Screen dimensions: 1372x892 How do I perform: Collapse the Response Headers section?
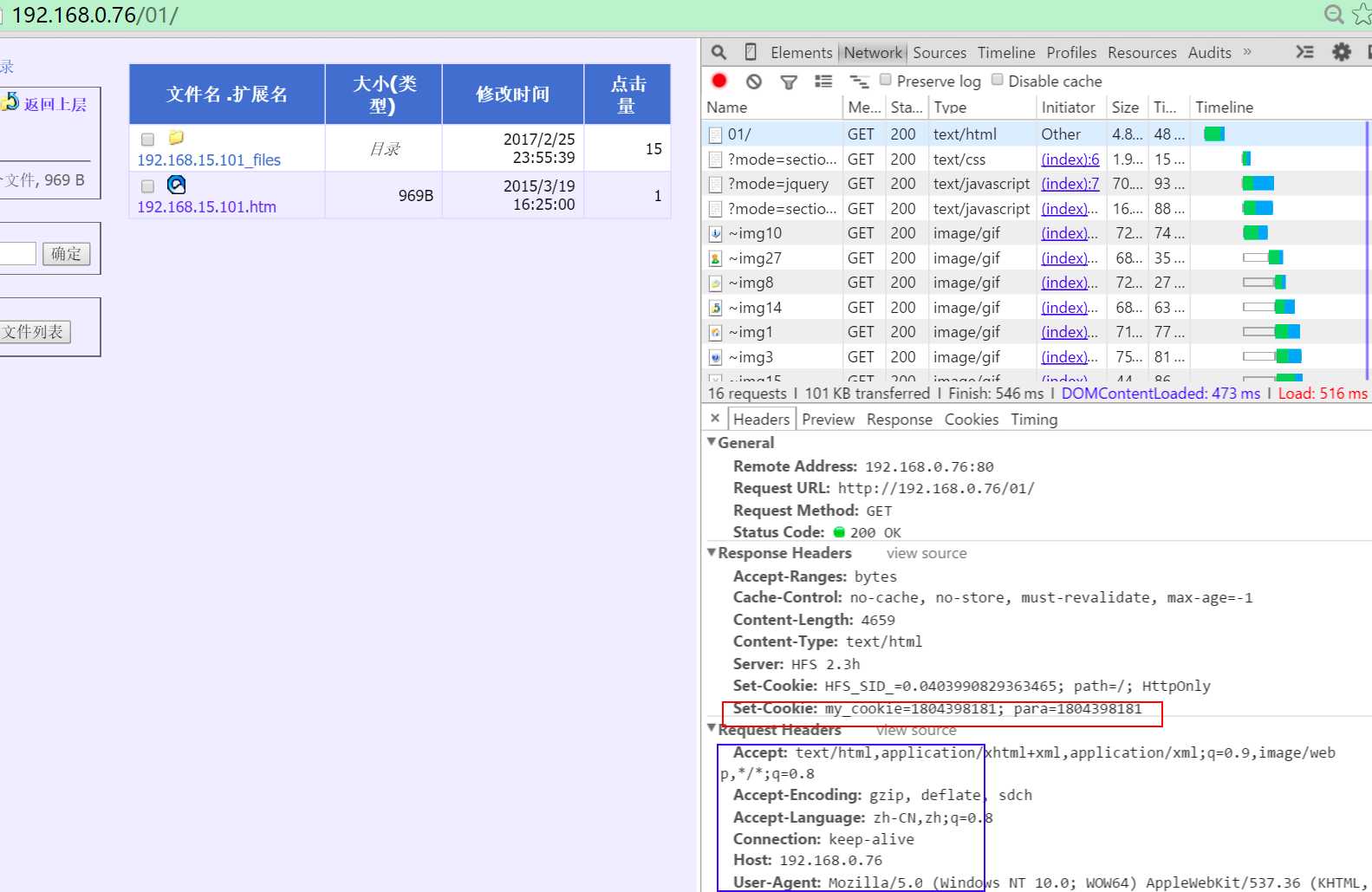[x=712, y=552]
